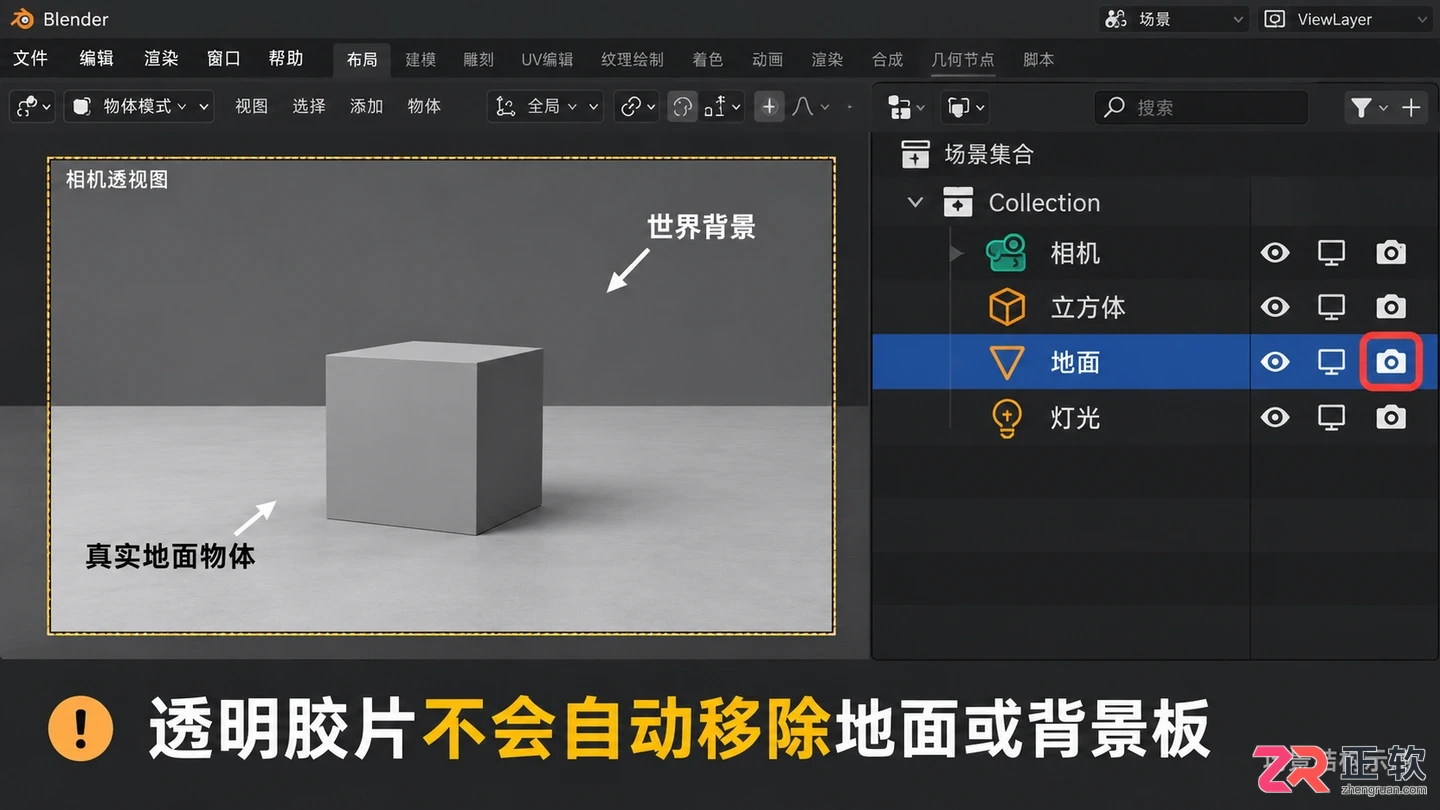The width and height of the screenshot is (1440, 810).
Task: Open the 物体模式 mode dropdown
Action: (139, 106)
